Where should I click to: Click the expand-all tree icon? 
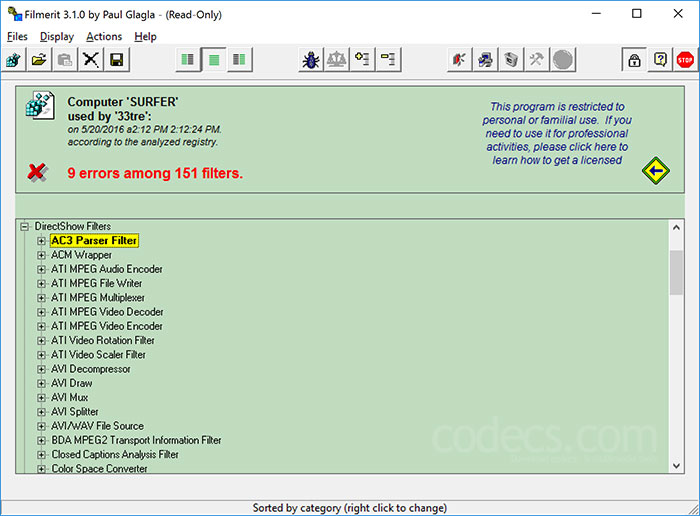[362, 59]
